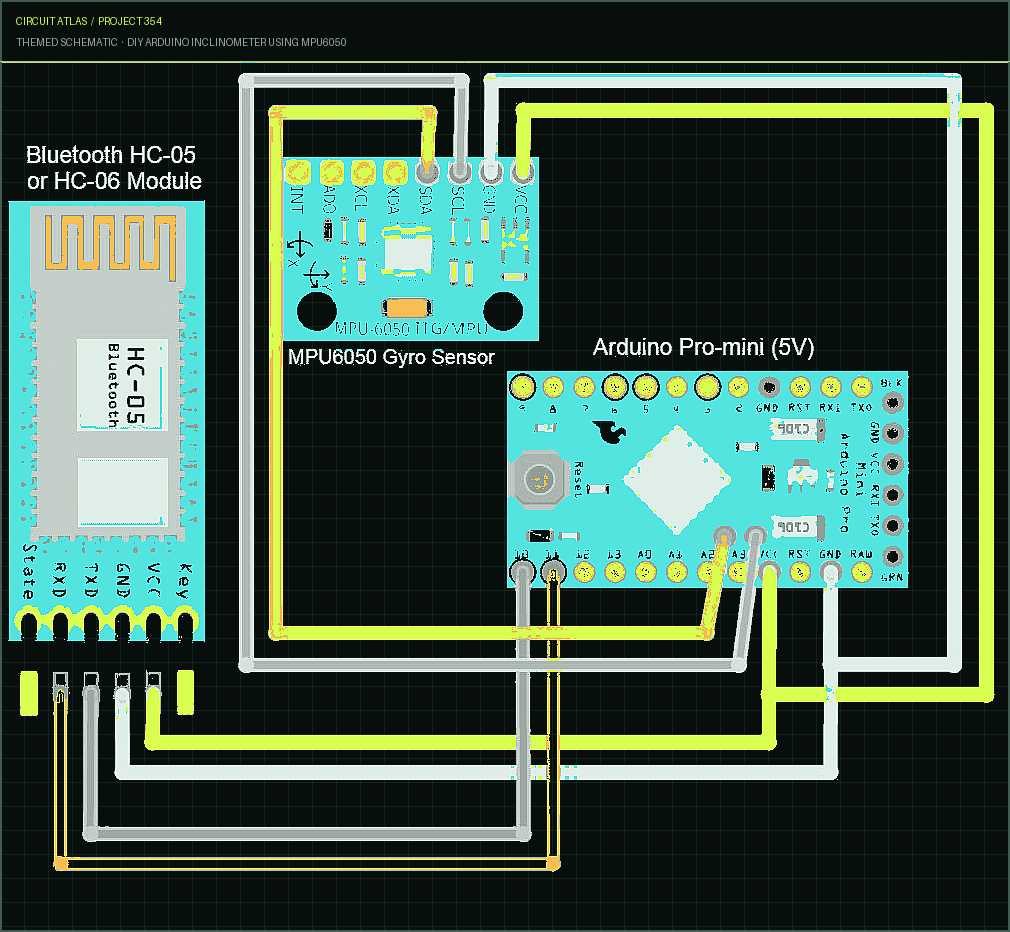
Task: Select Arduino digital pin 12
Action: coord(584,572)
